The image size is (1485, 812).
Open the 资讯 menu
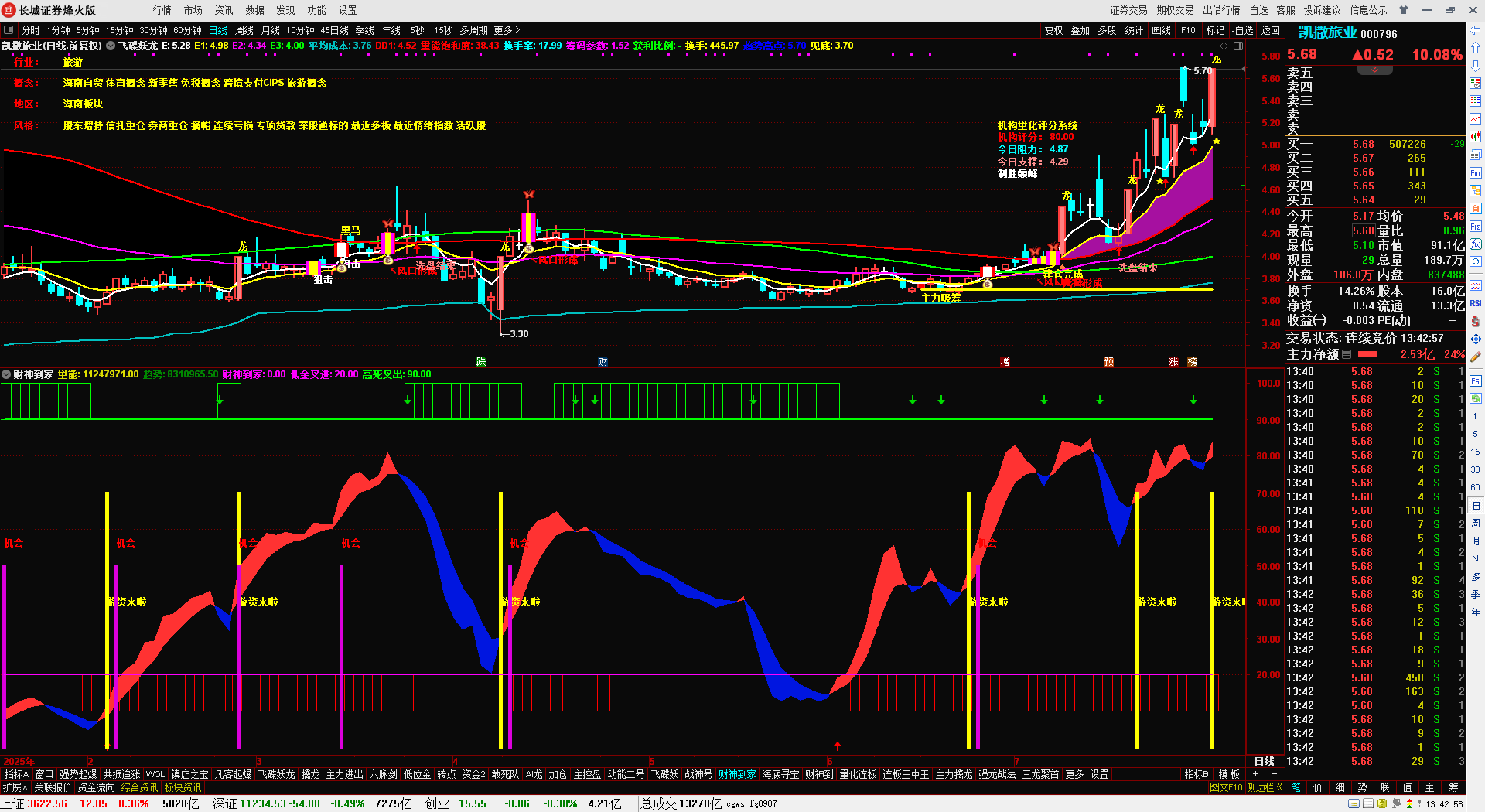tap(224, 10)
